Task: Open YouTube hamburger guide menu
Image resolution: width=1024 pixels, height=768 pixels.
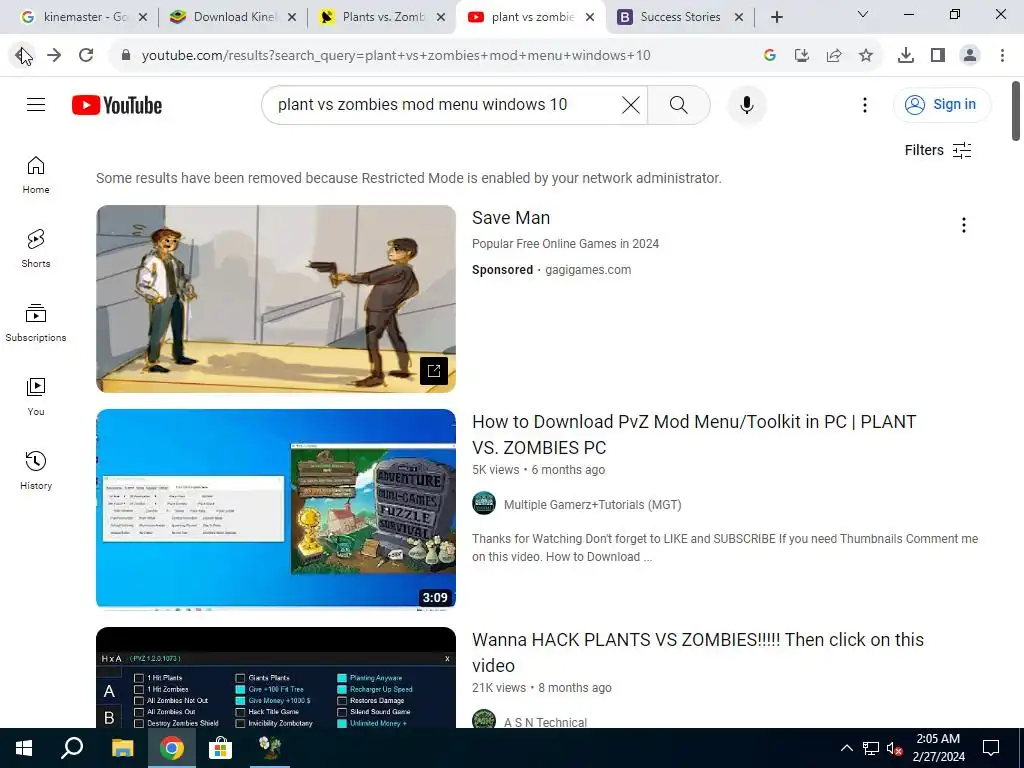Action: (x=36, y=104)
